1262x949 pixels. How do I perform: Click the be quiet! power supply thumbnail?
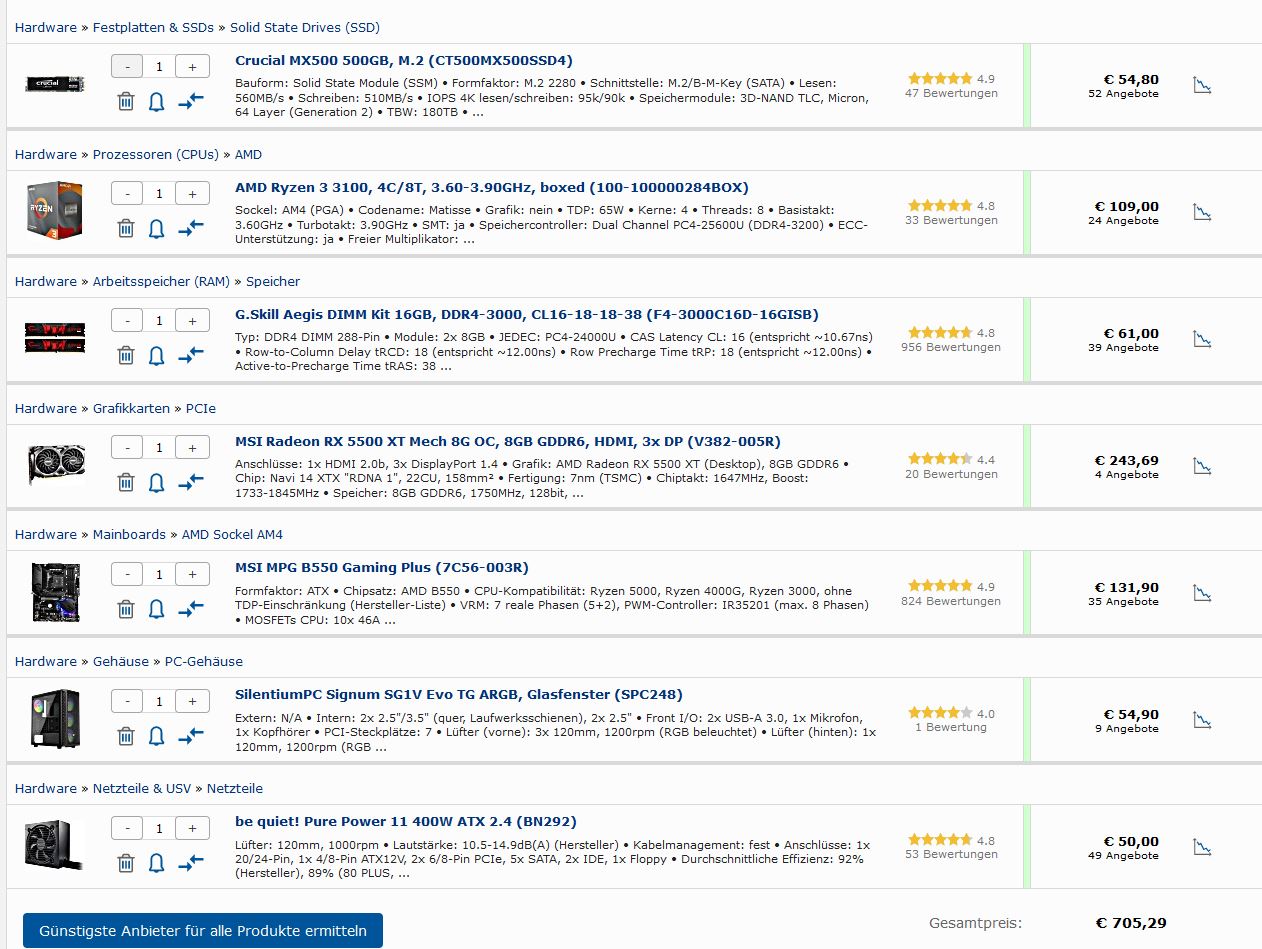click(54, 846)
